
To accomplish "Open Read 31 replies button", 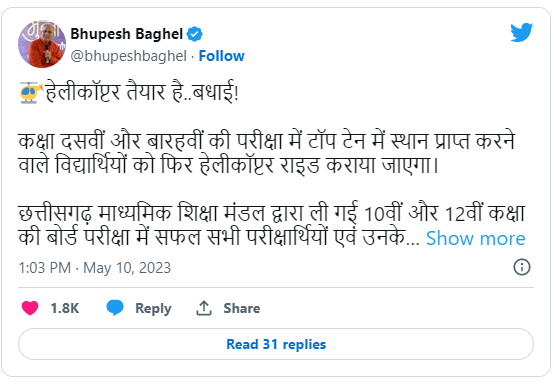I will [276, 344].
